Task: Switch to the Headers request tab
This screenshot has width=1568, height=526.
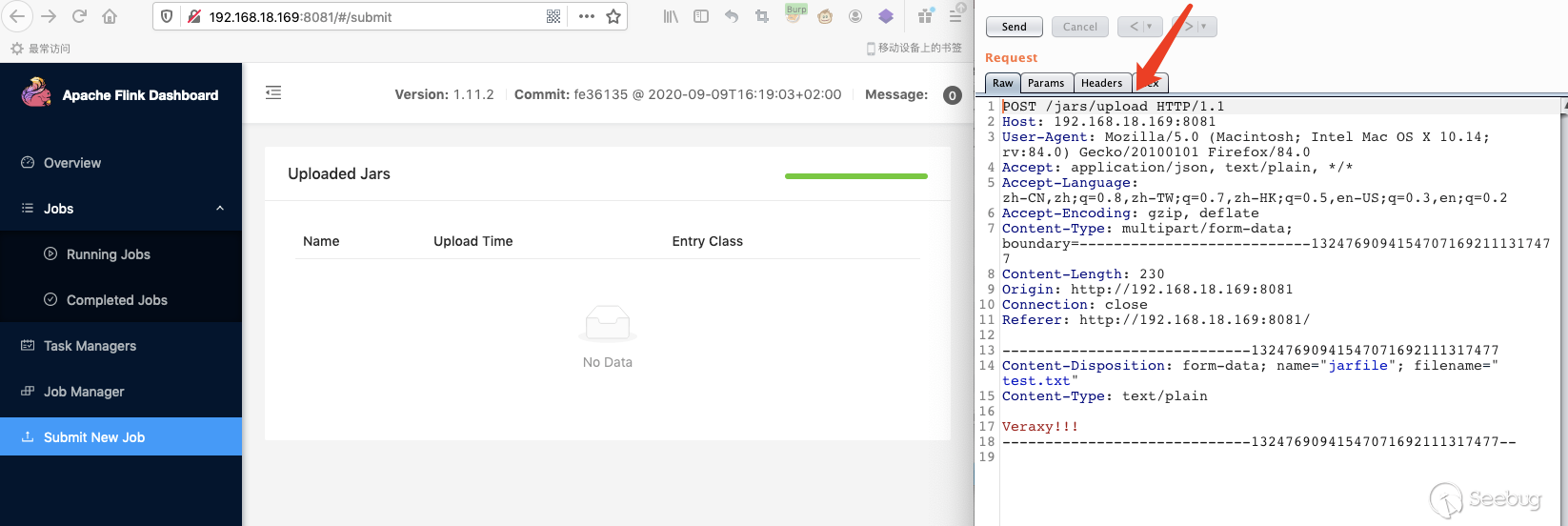Action: click(x=1102, y=83)
